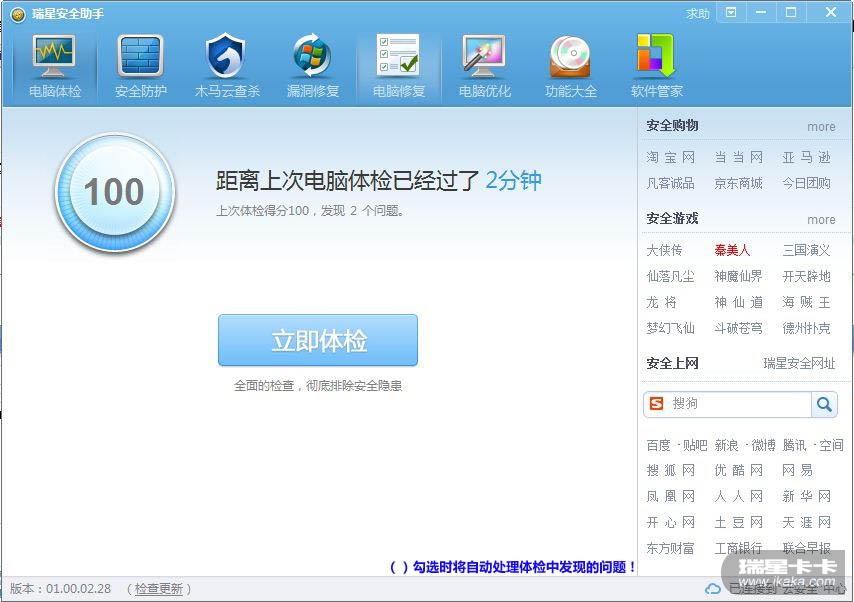Screen dimensions: 854x602
Task: Open the 梦幻飞仙 game link
Action: pos(670,329)
